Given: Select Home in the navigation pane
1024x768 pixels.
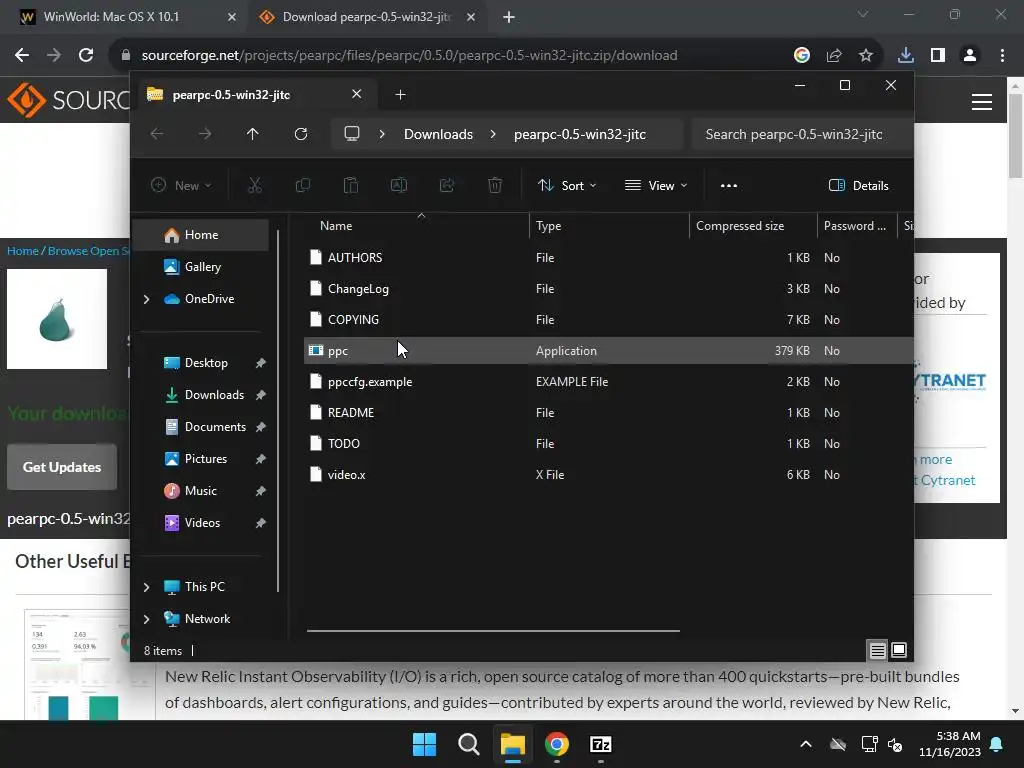Looking at the screenshot, I should (200, 235).
